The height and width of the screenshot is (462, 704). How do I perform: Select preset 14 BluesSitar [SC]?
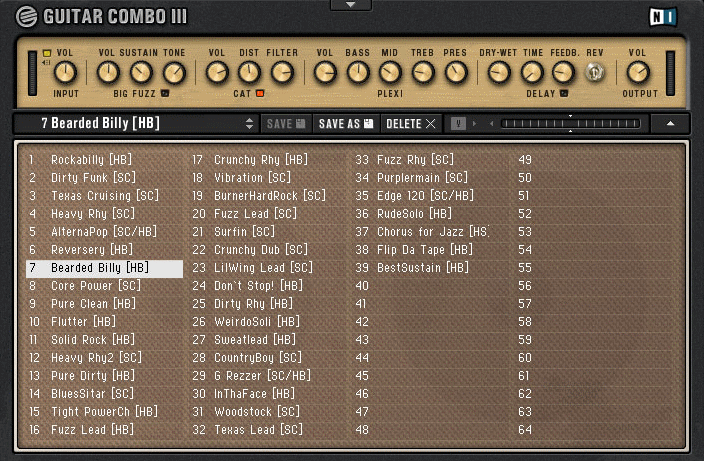point(104,393)
